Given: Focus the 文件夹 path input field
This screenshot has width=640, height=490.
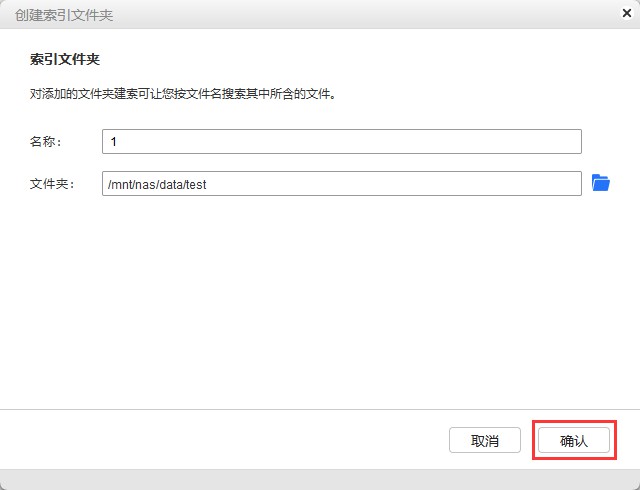Looking at the screenshot, I should click(341, 184).
